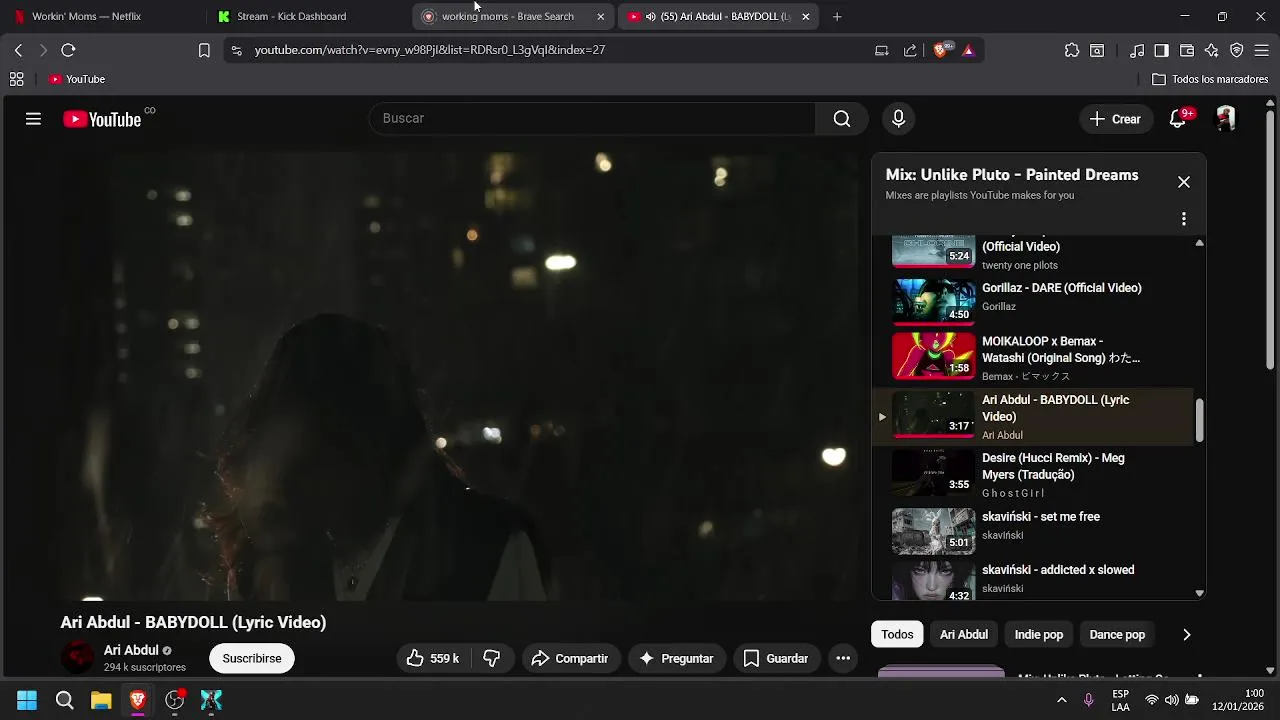Viewport: 1280px width, 720px height.
Task: Select the Dance pop filter chip
Action: (1117, 634)
